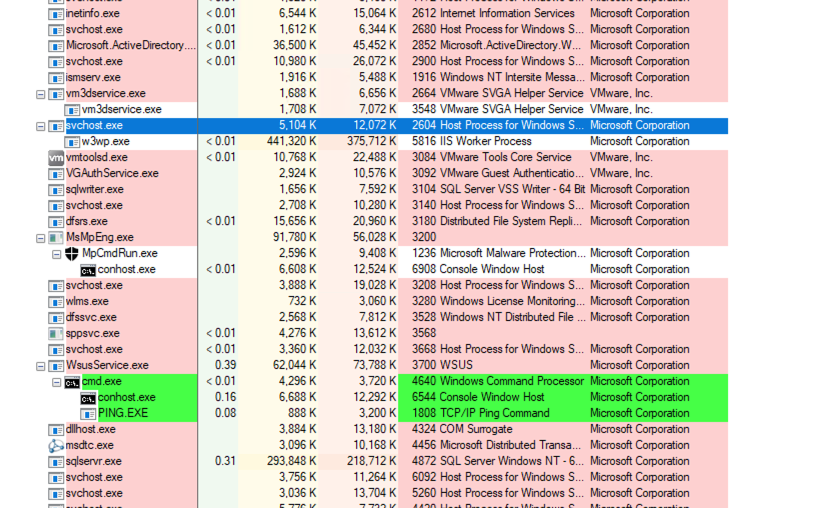This screenshot has height=508, width=822.
Task: Click the msdtc.exe process icon
Action: 56,446
